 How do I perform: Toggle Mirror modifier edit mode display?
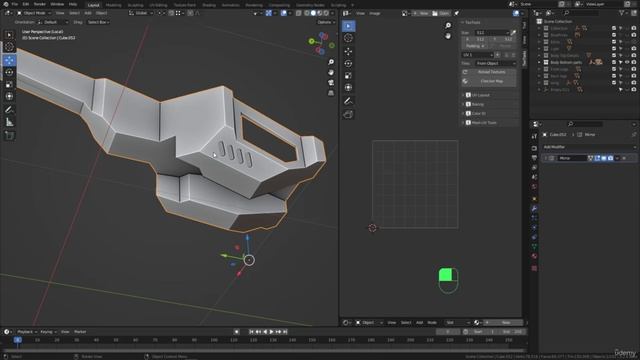(x=597, y=158)
